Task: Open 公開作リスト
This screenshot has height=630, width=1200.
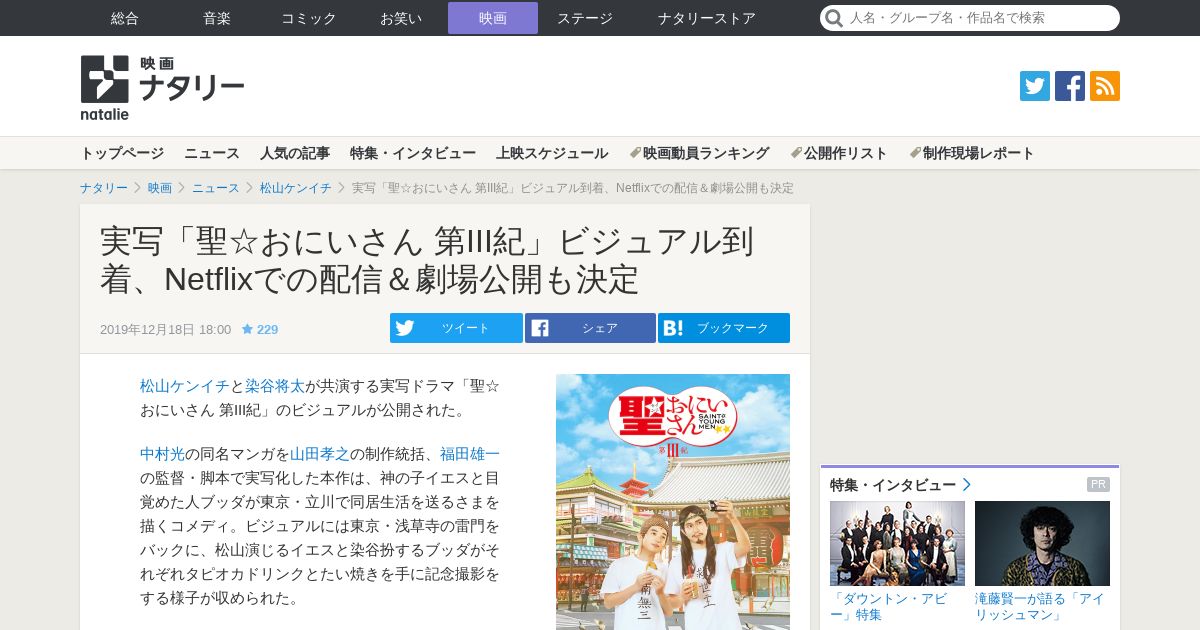Action: 839,153
